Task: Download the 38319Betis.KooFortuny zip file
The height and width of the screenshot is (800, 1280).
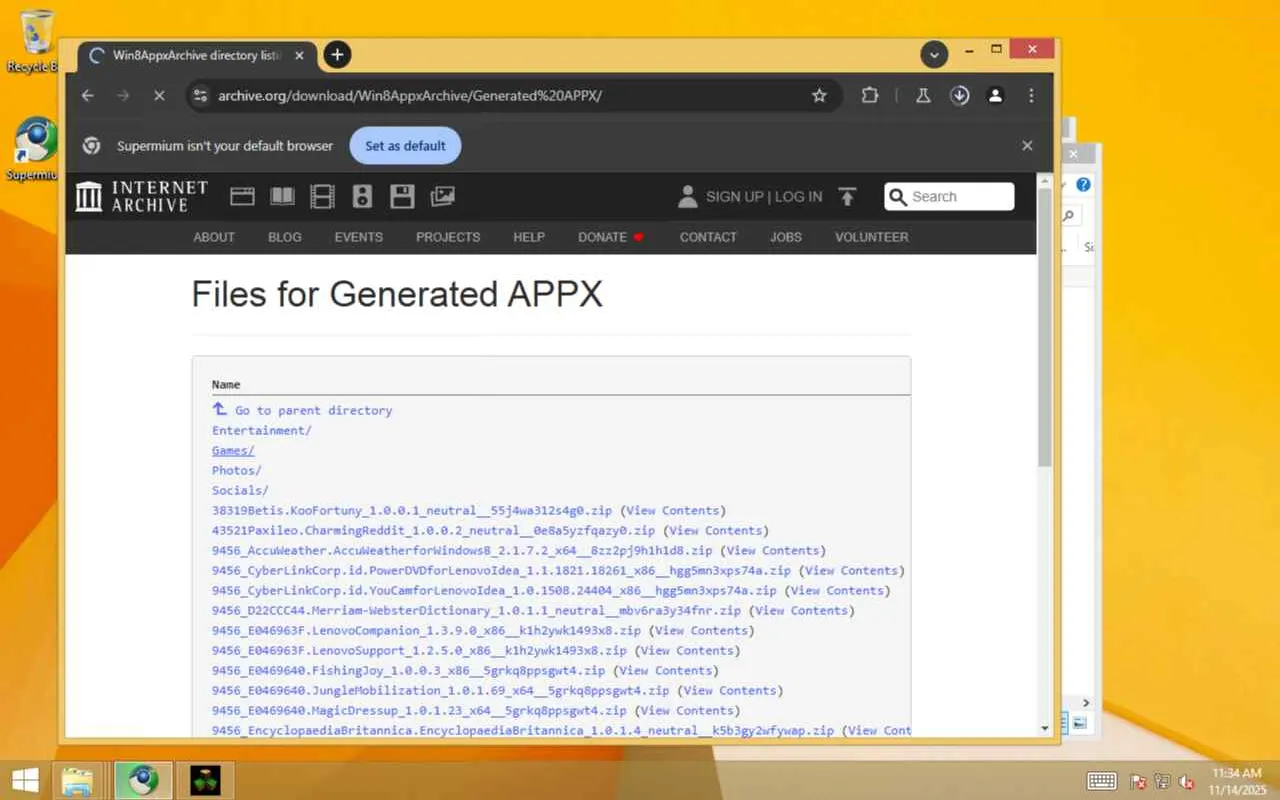Action: pos(412,510)
